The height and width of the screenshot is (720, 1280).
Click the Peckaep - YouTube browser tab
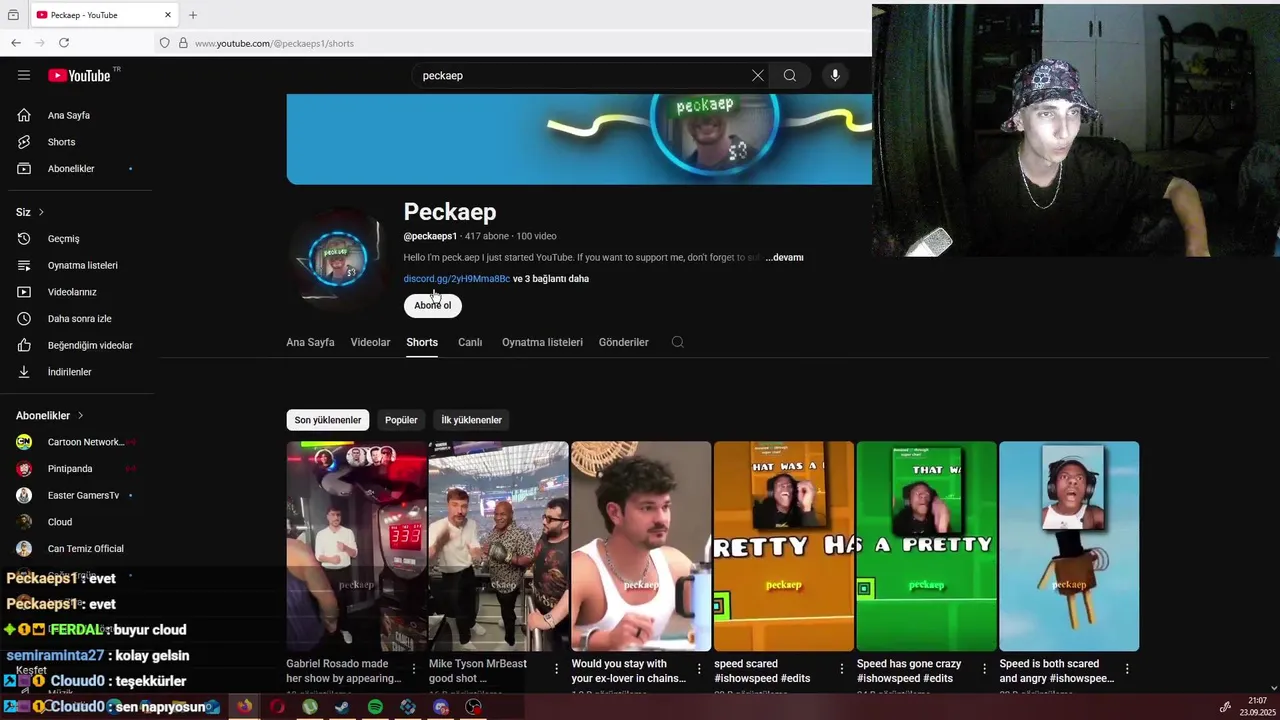(104, 15)
